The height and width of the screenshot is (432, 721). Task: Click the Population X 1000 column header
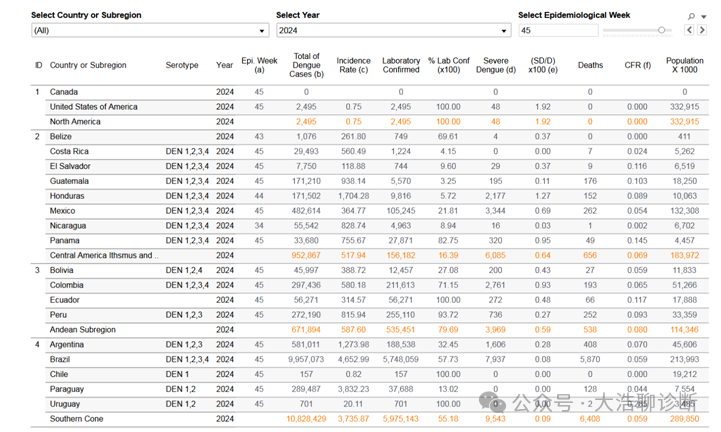685,65
